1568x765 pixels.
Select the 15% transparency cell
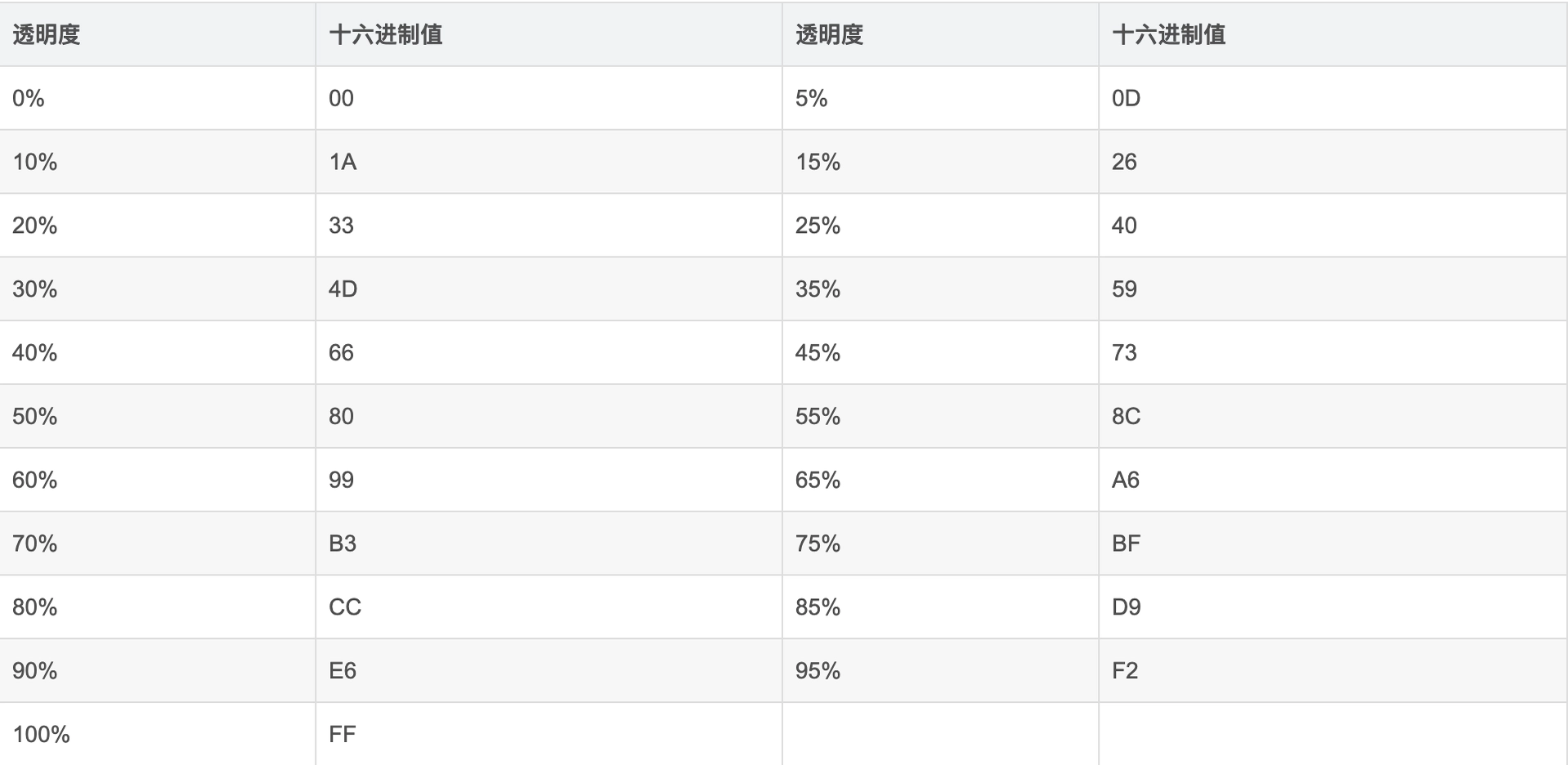coord(818,162)
